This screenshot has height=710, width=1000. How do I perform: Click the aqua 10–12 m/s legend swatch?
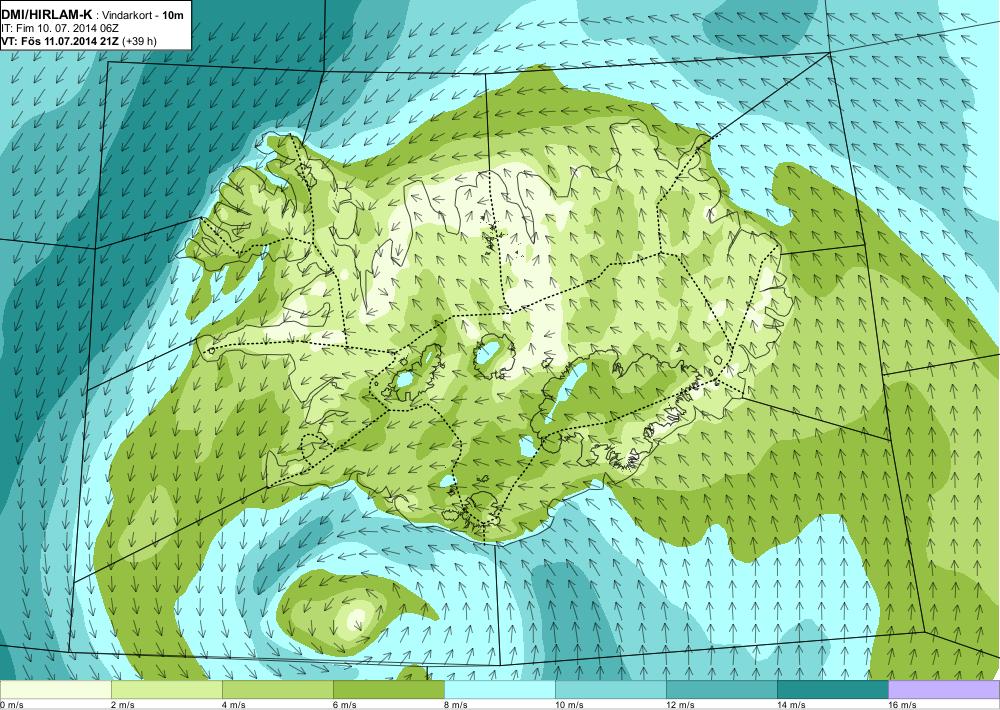[x=610, y=690]
